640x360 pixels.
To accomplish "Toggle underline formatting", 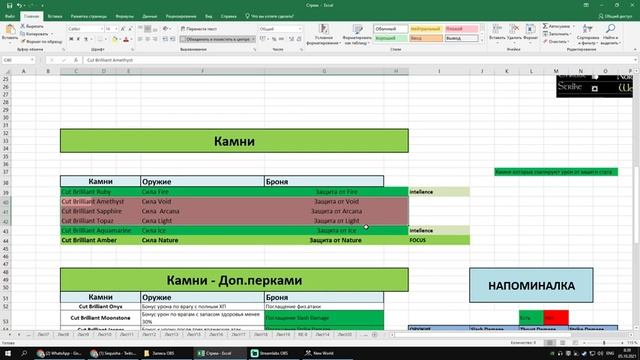I will (x=86, y=39).
